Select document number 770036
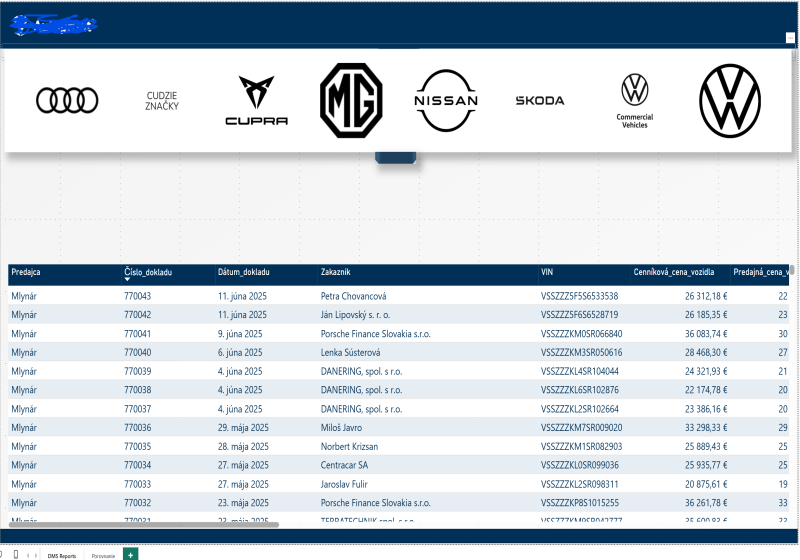800x560 pixels. pos(137,428)
